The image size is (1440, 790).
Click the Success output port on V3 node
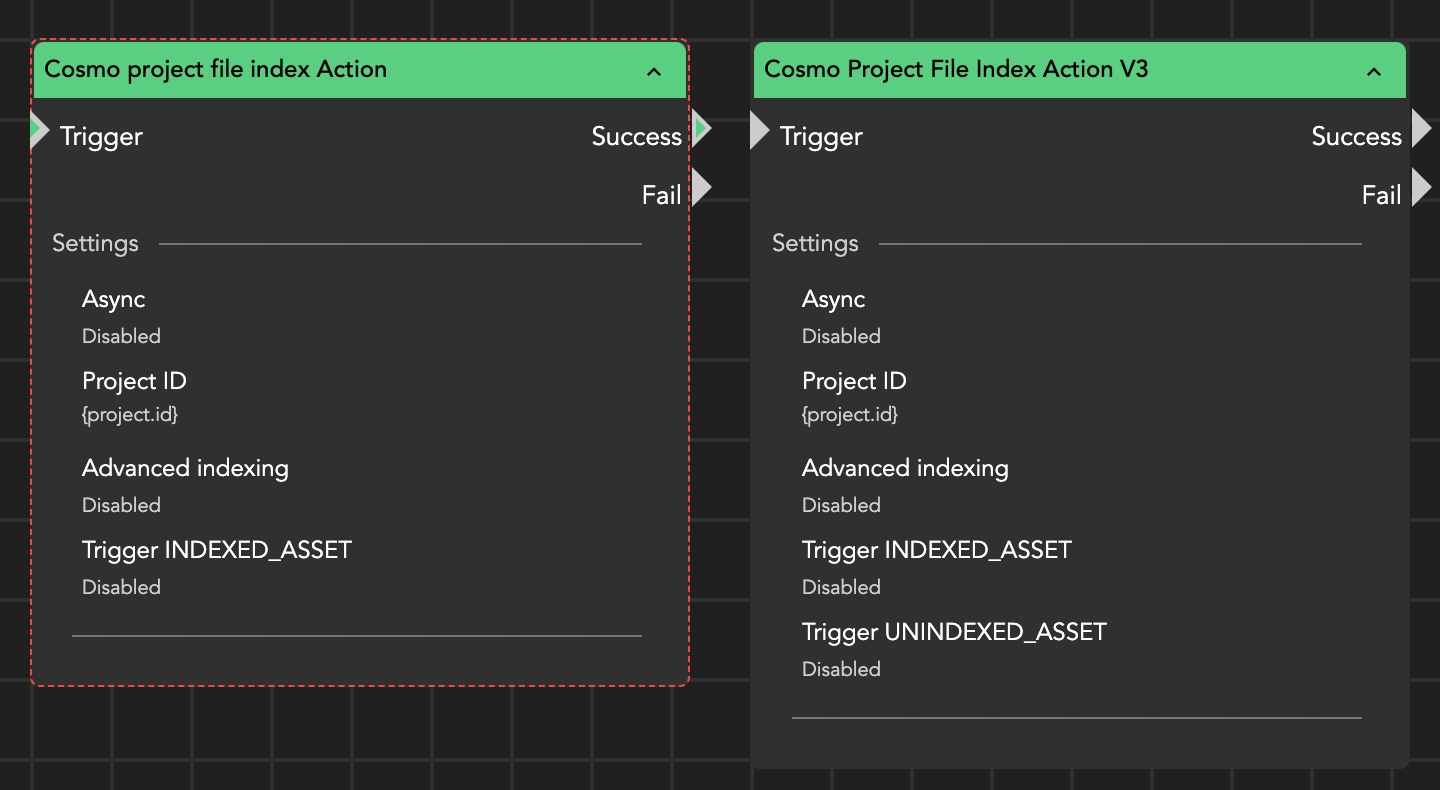coord(1421,129)
